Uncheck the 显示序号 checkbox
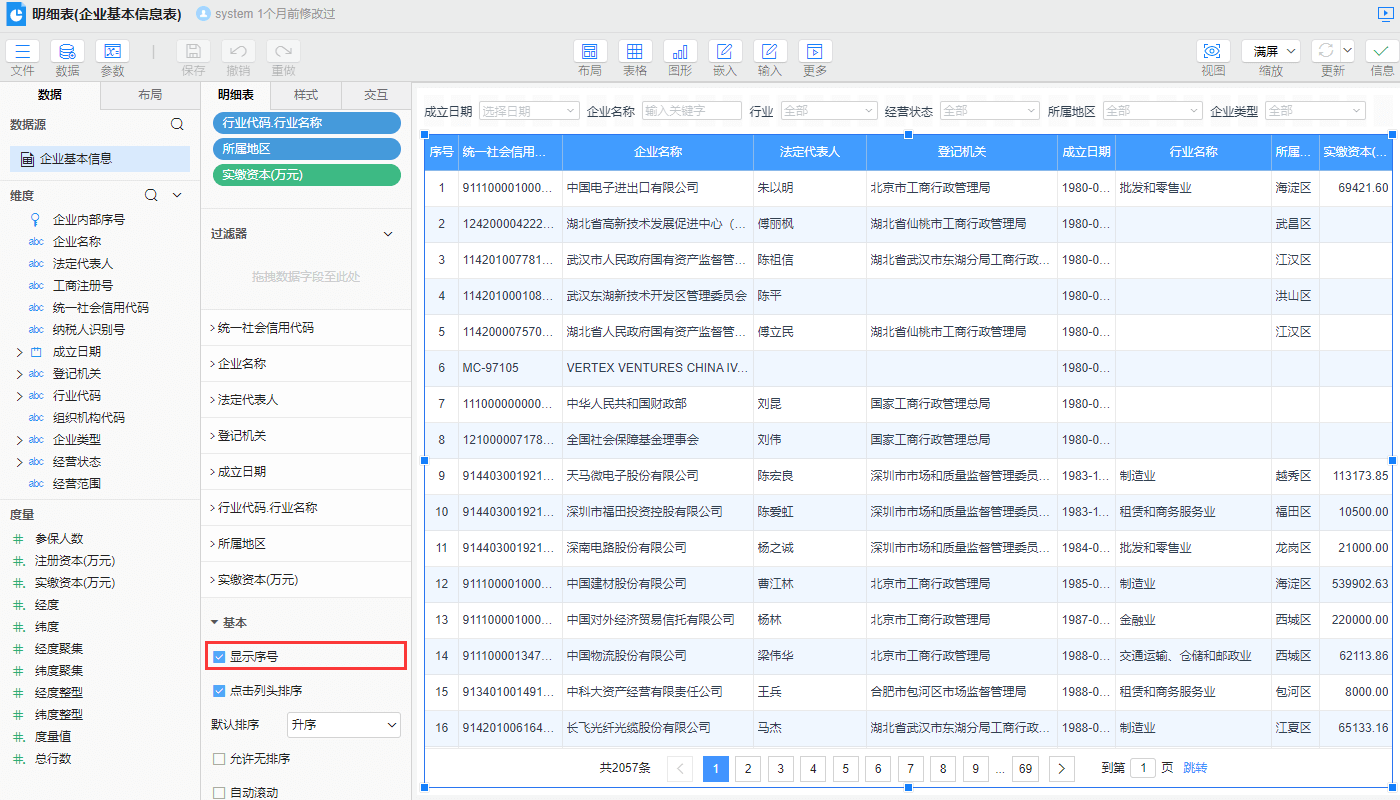Viewport: 1400px width, 800px height. point(220,657)
